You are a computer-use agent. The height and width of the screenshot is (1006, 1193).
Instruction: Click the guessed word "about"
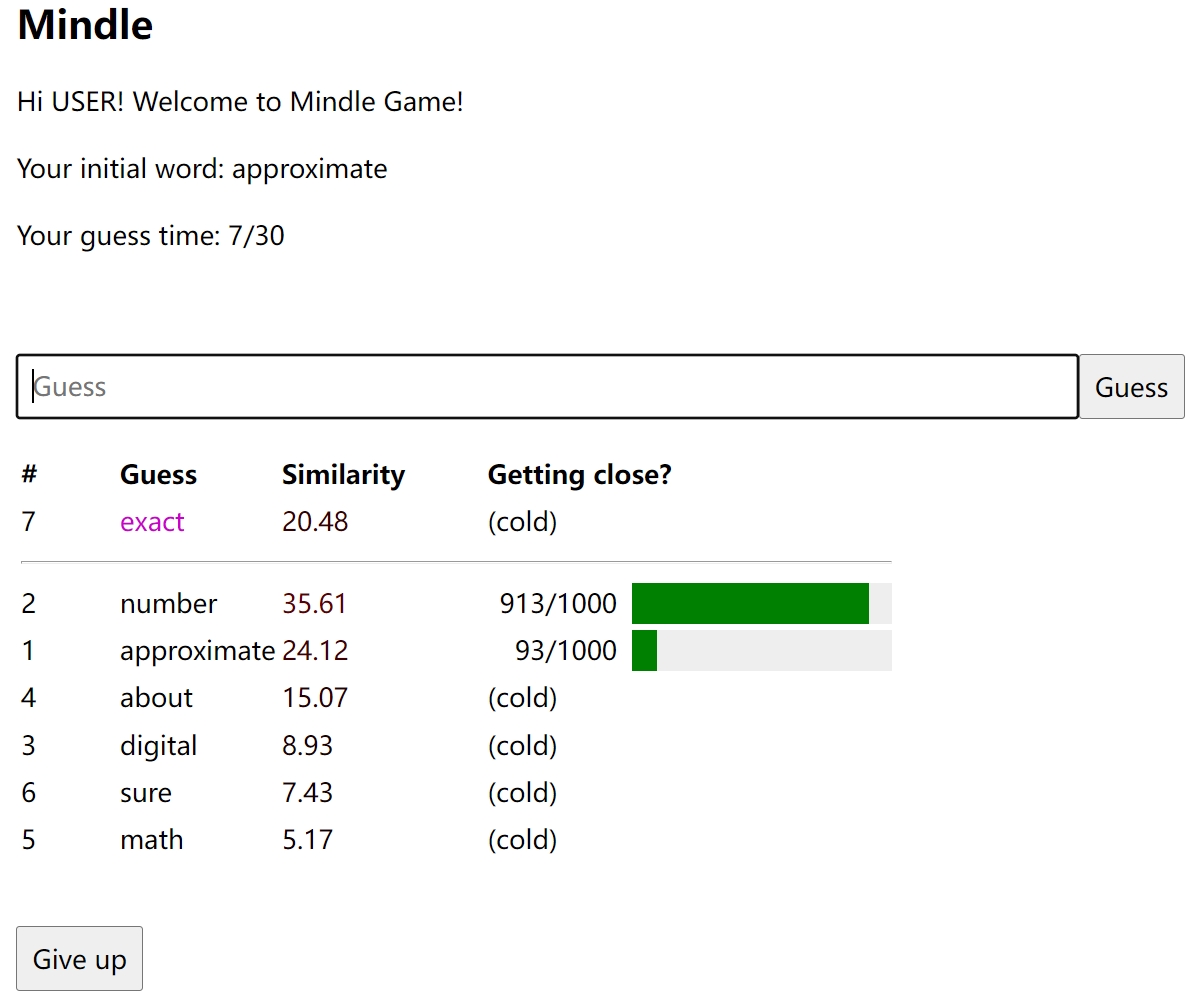click(156, 698)
